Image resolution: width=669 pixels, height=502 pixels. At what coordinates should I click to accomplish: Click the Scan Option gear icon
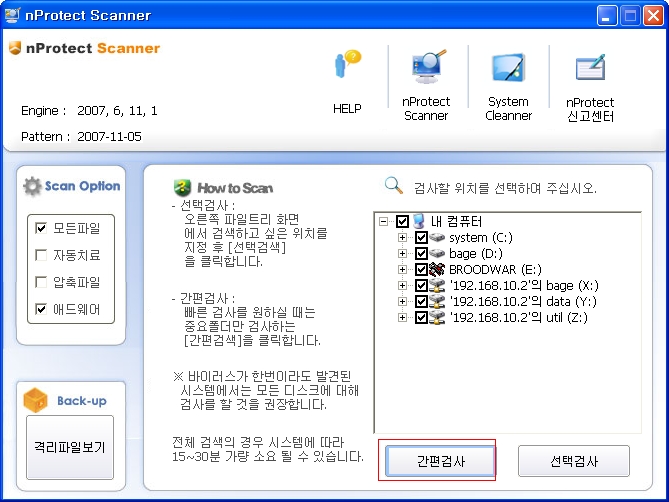click(x=32, y=186)
